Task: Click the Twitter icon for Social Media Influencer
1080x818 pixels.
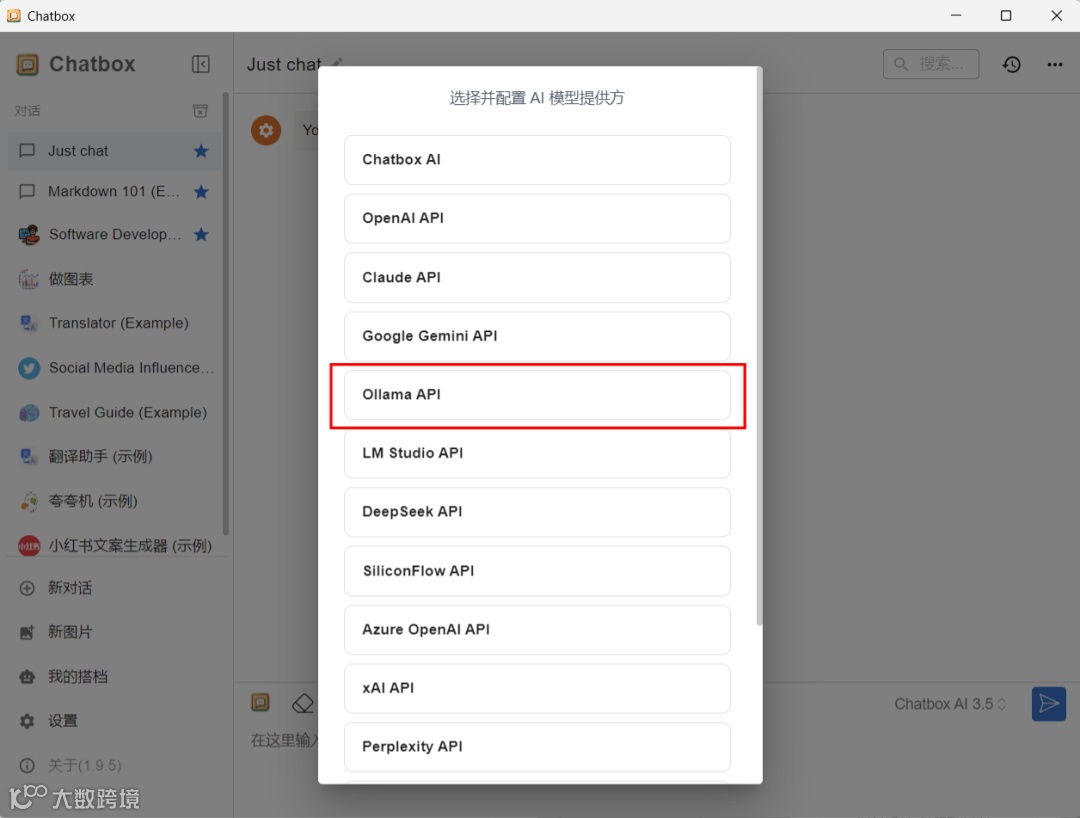Action: 29,368
